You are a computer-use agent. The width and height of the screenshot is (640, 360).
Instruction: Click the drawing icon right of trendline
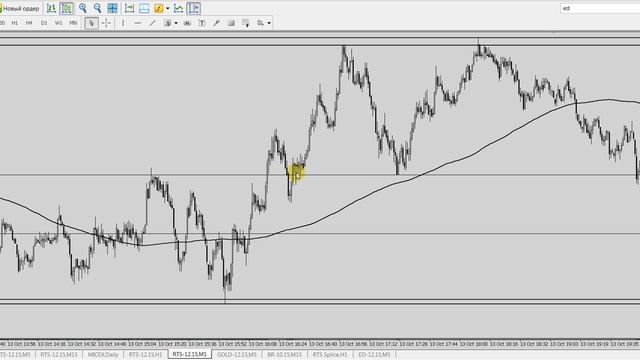point(167,23)
